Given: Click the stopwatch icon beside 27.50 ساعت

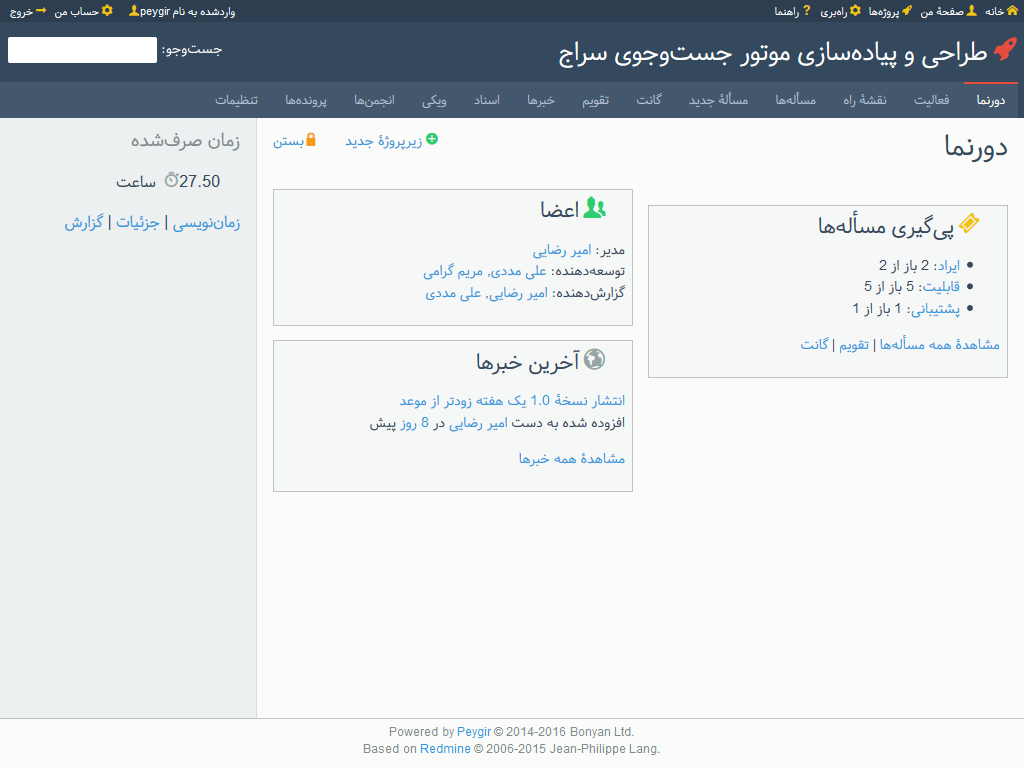Looking at the screenshot, I should click(171, 180).
